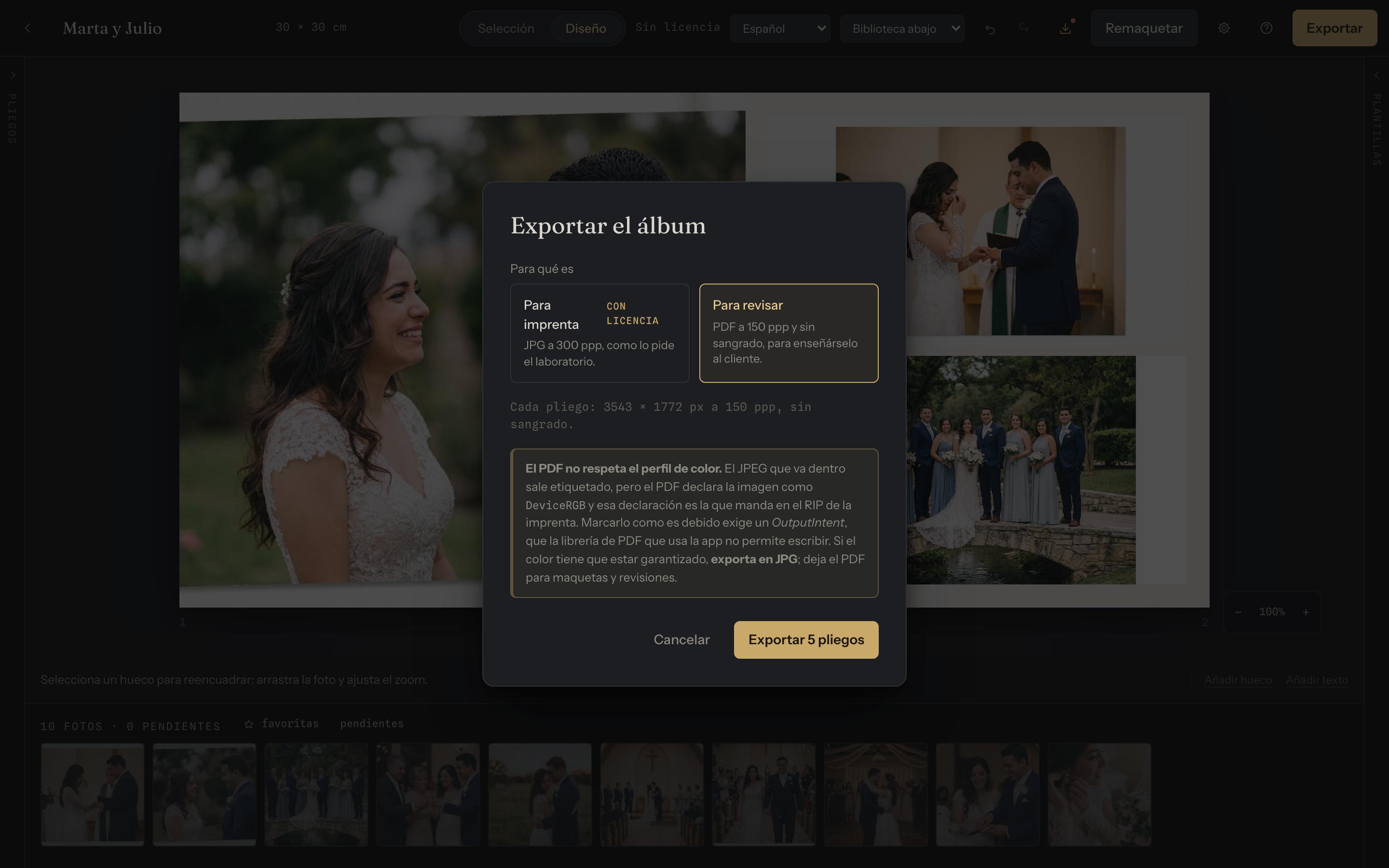The height and width of the screenshot is (868, 1389).
Task: Redo the change in the toolbar
Action: tap(1024, 28)
